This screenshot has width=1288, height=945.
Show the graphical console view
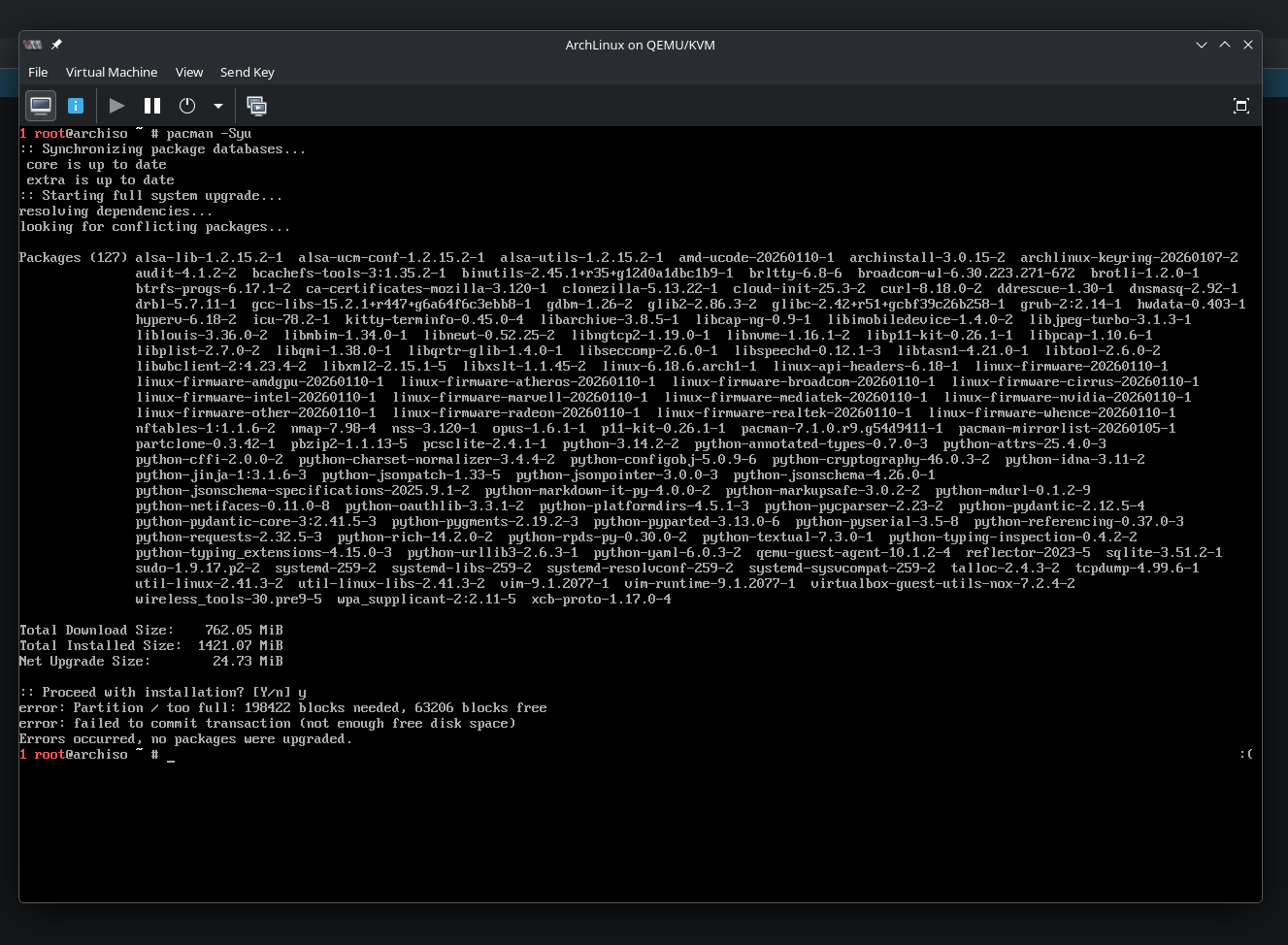41,106
